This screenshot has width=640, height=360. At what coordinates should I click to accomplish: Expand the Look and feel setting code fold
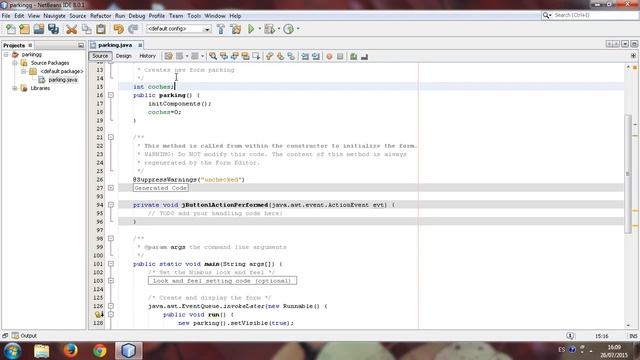pos(111,281)
